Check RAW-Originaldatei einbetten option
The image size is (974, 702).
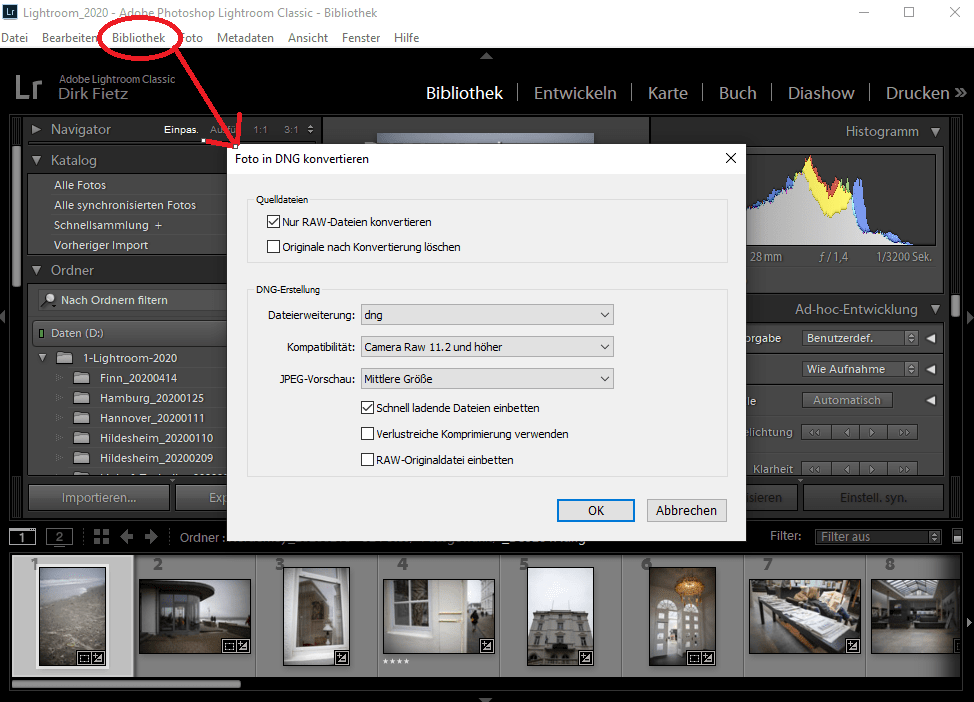pyautogui.click(x=367, y=460)
